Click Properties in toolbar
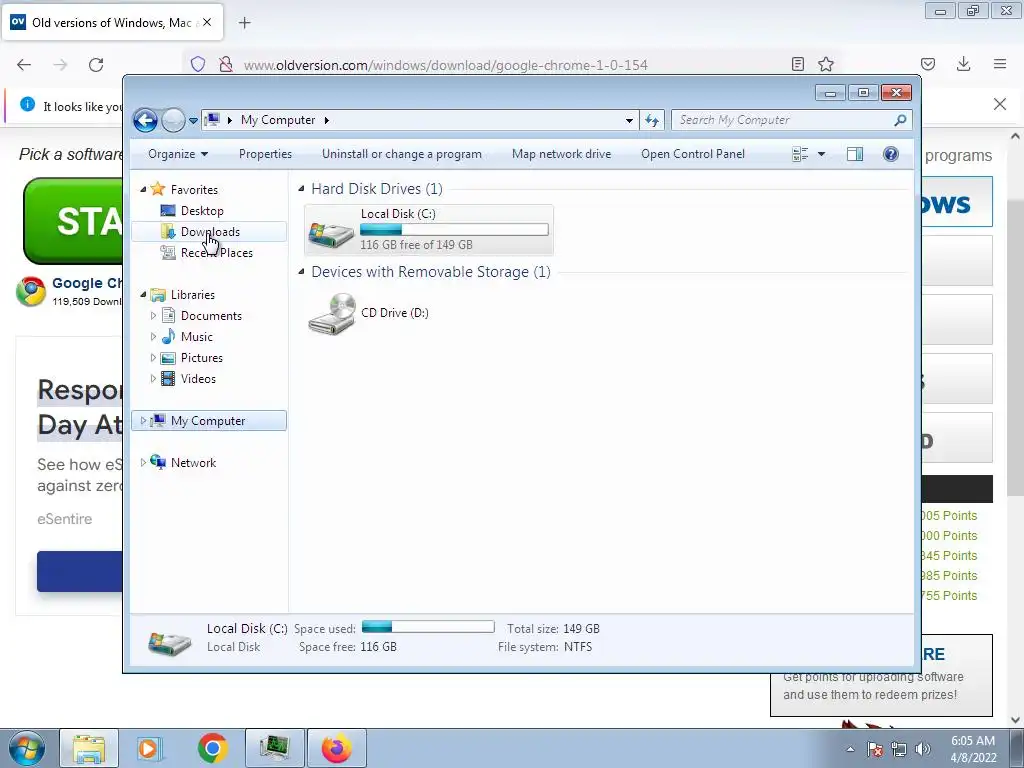Screen dimensions: 1024x768 click(265, 154)
